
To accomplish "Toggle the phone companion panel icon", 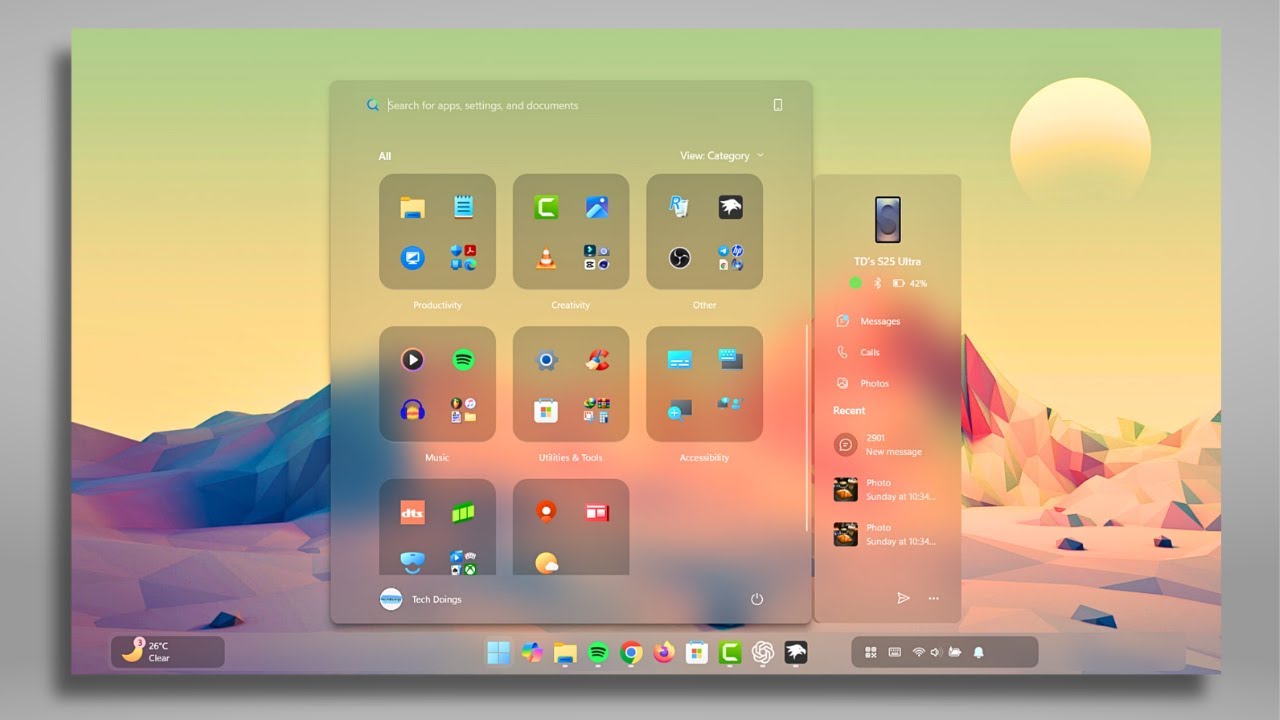I will click(x=778, y=105).
